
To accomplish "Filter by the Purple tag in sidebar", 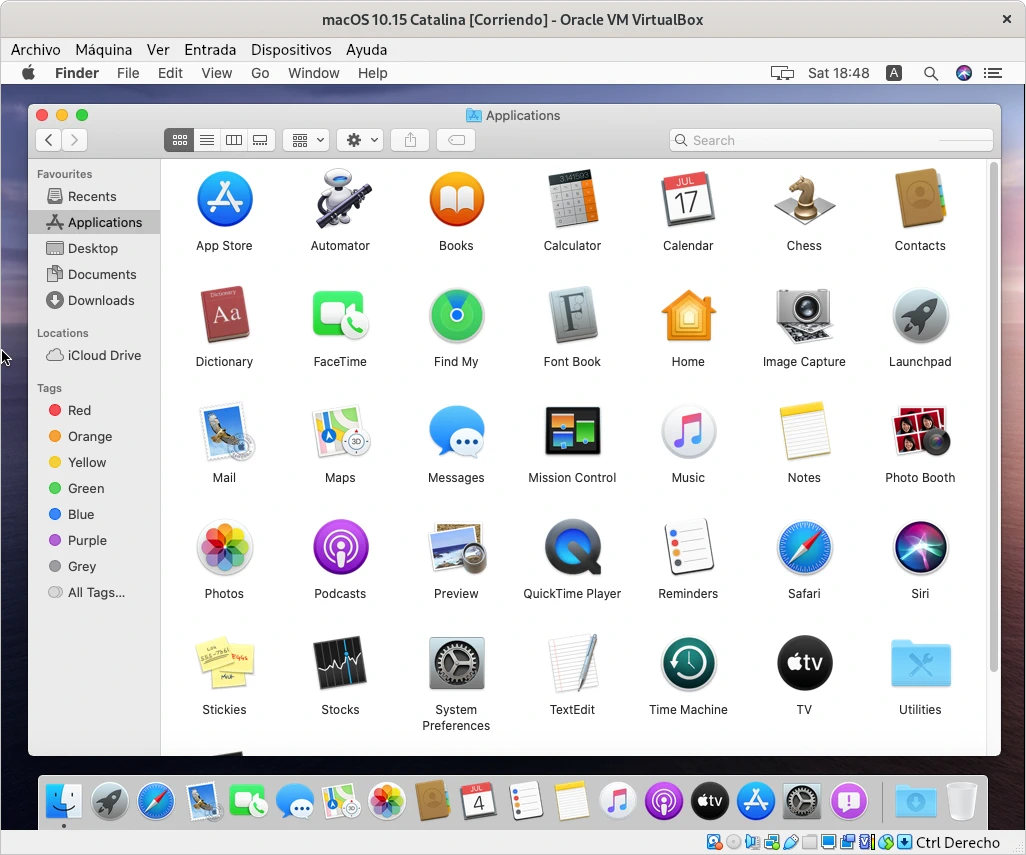I will [87, 540].
